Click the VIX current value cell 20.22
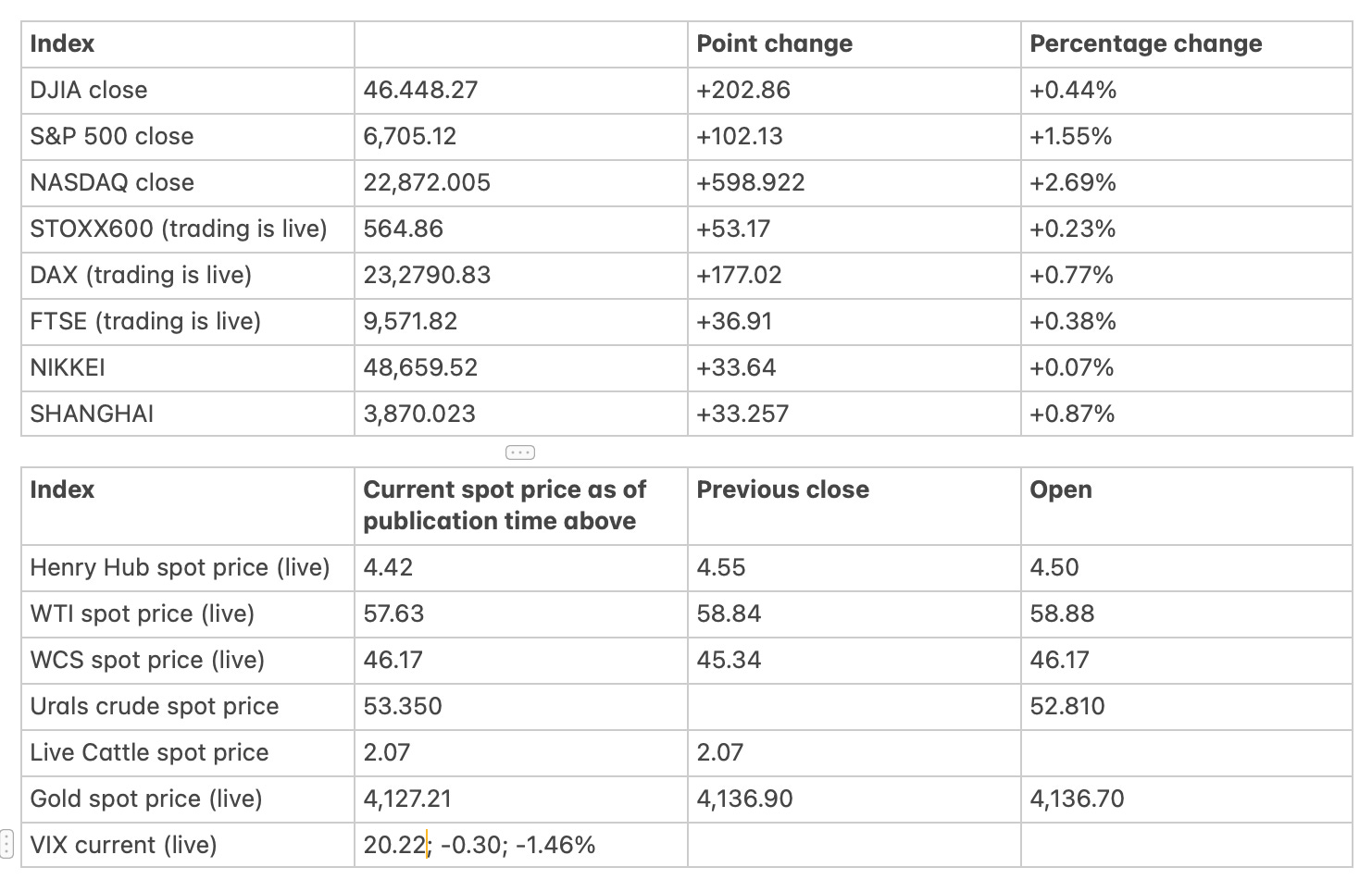Viewport: 1372px width, 892px height. pyautogui.click(x=521, y=845)
